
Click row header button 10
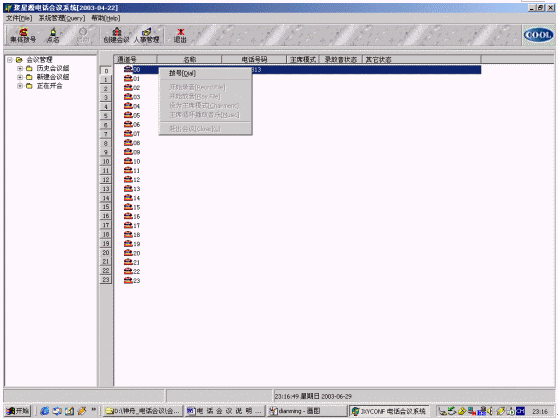[x=106, y=161]
